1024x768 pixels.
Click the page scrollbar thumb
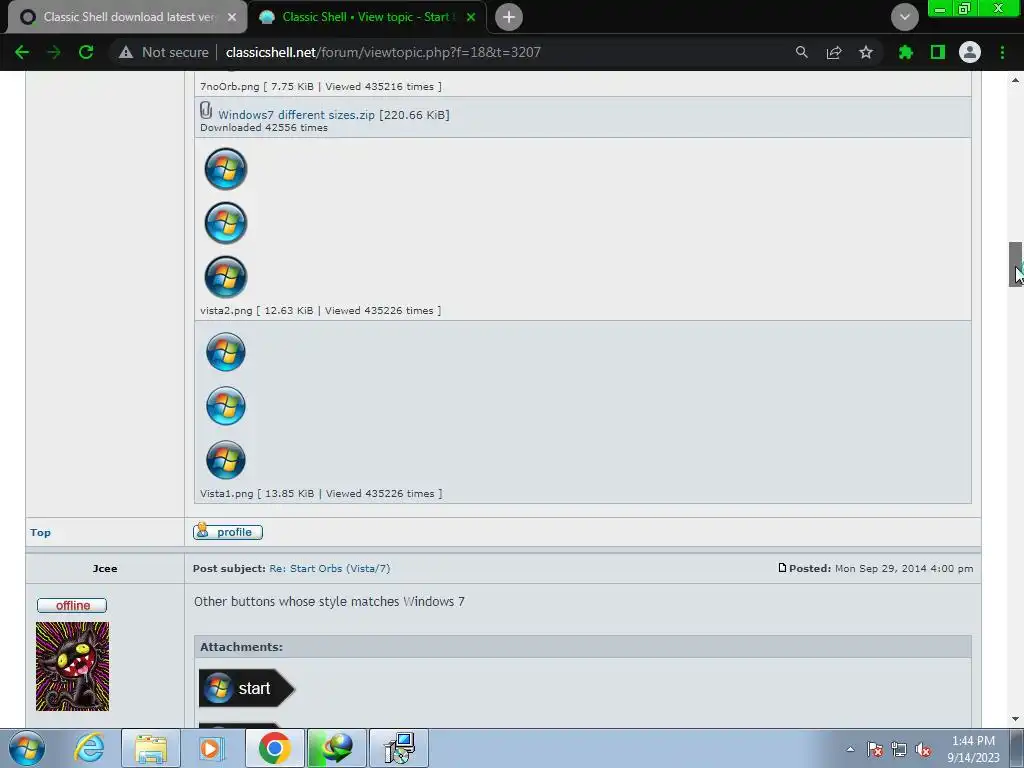click(1015, 264)
